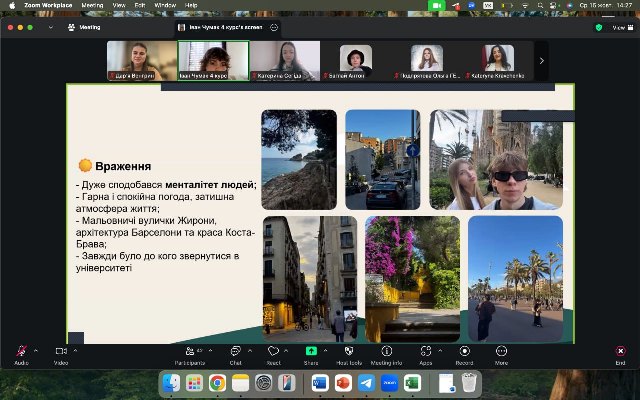Open the Apps icon
This screenshot has width=640, height=400.
tap(425, 352)
